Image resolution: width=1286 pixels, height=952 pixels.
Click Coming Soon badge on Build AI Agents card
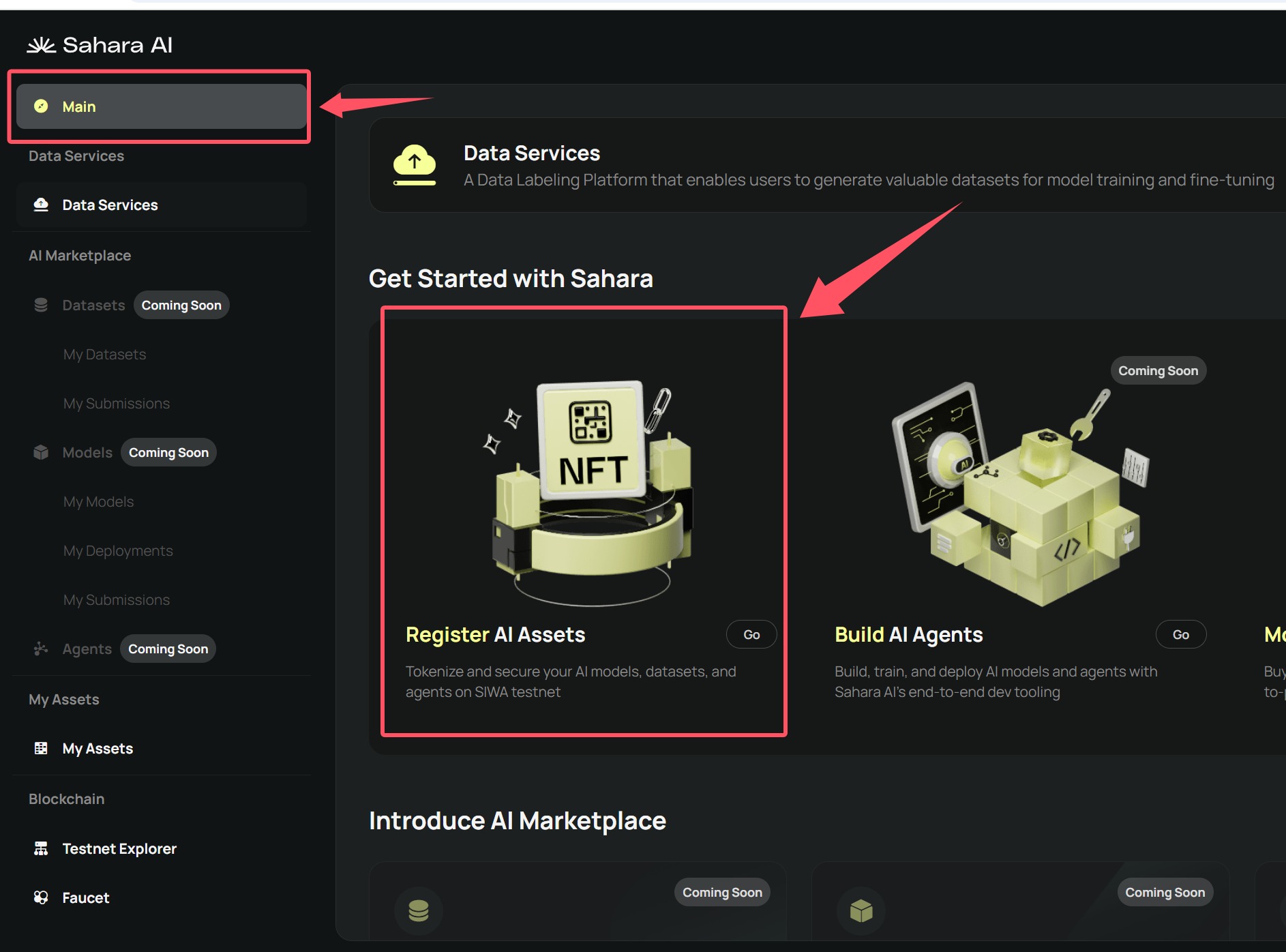(1158, 370)
